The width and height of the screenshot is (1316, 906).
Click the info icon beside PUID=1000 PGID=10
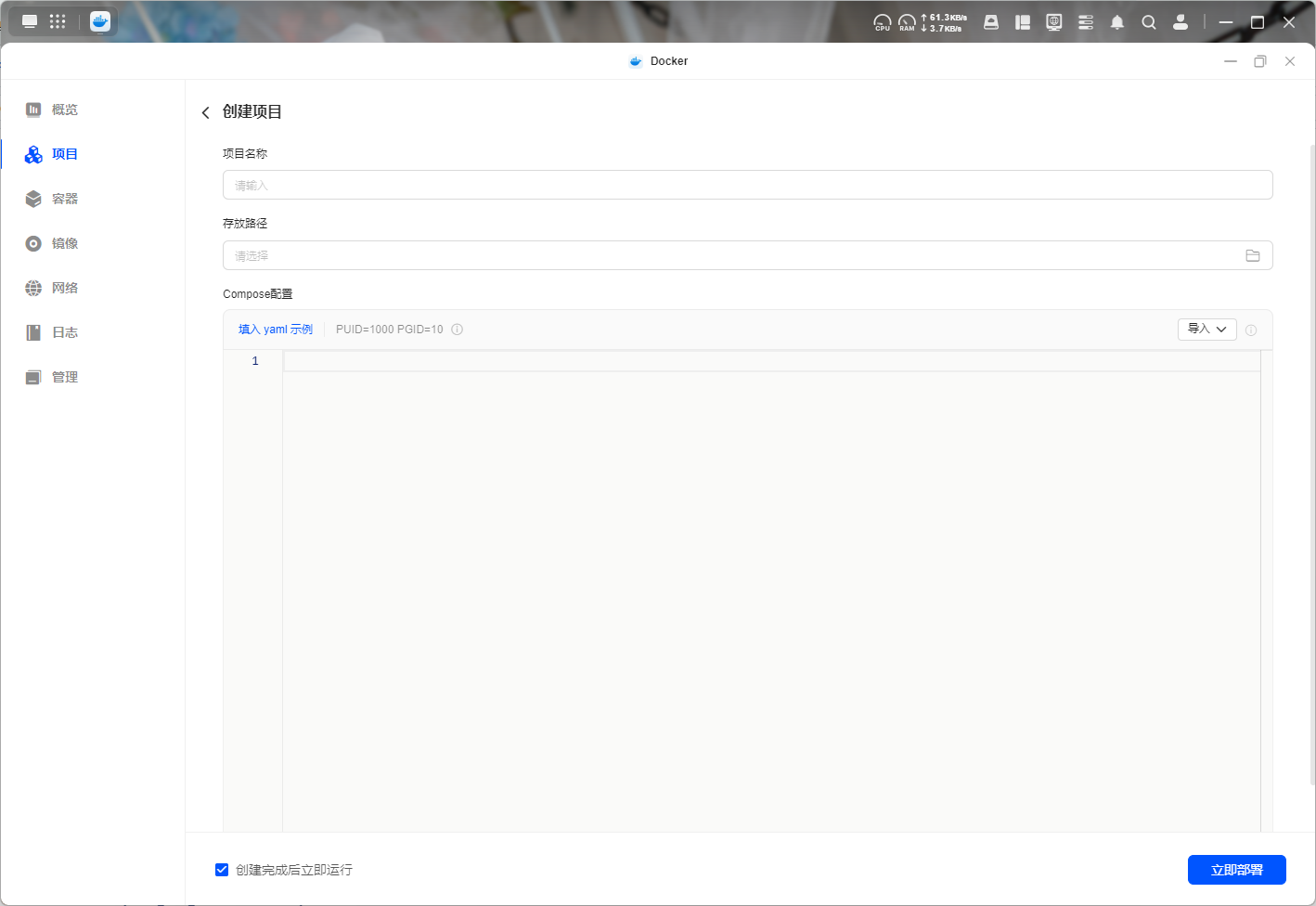(x=458, y=330)
